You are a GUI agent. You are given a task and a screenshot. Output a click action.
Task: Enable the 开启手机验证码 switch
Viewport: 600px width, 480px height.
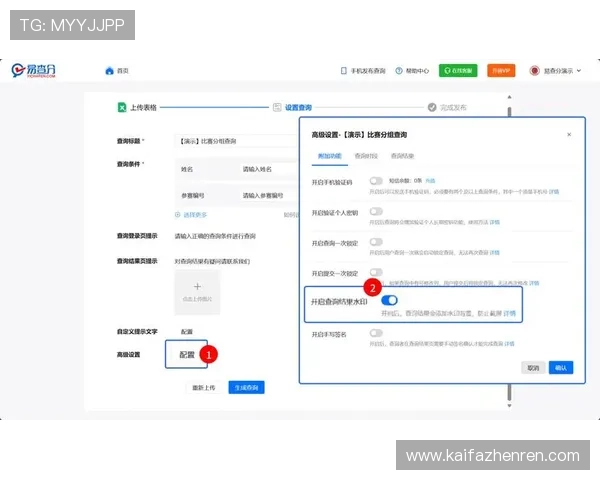[x=376, y=181]
